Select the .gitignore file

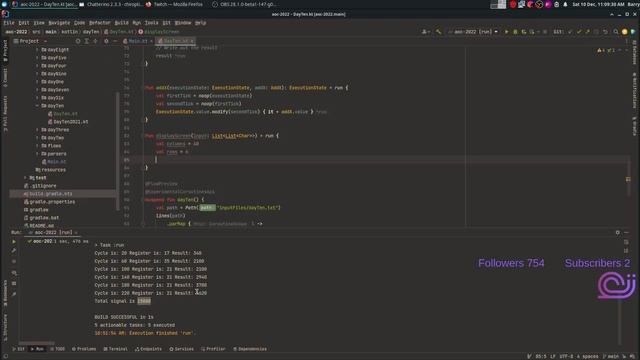click(x=40, y=186)
